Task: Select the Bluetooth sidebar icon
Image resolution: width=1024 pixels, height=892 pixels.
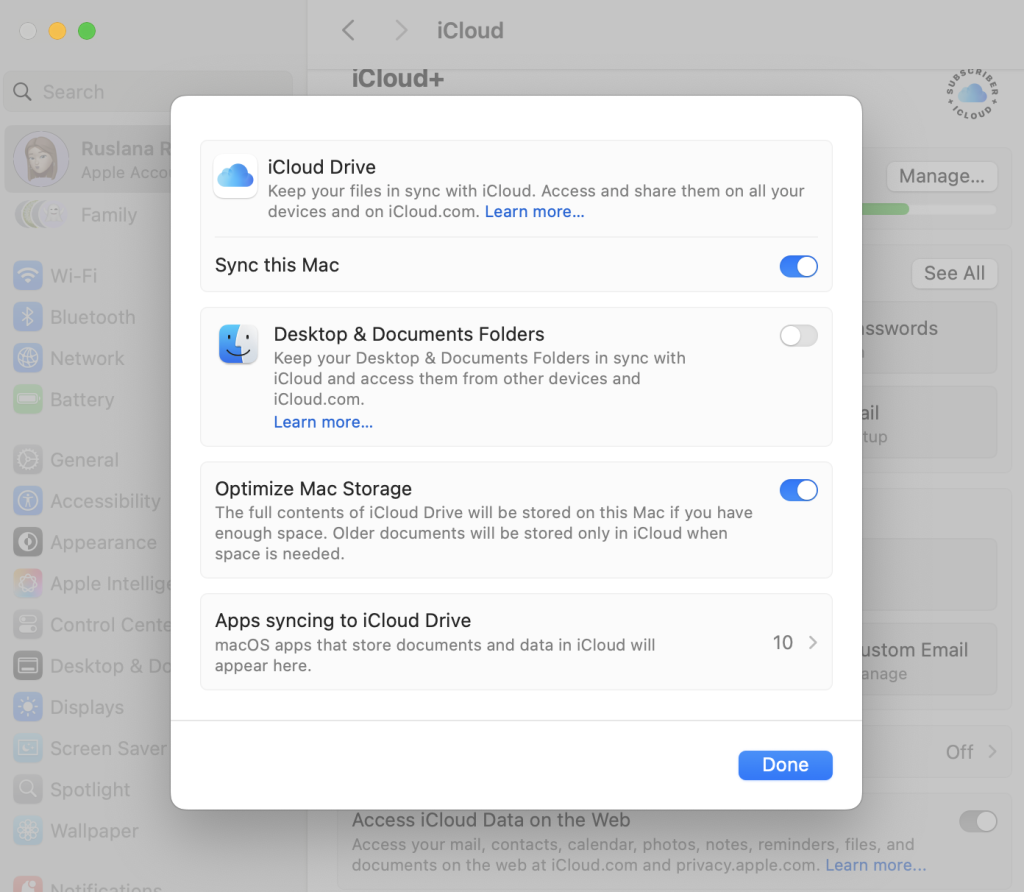Action: point(27,317)
